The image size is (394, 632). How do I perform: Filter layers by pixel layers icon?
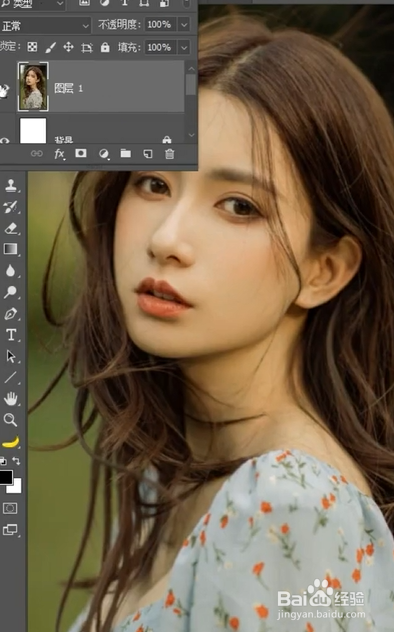click(x=84, y=3)
